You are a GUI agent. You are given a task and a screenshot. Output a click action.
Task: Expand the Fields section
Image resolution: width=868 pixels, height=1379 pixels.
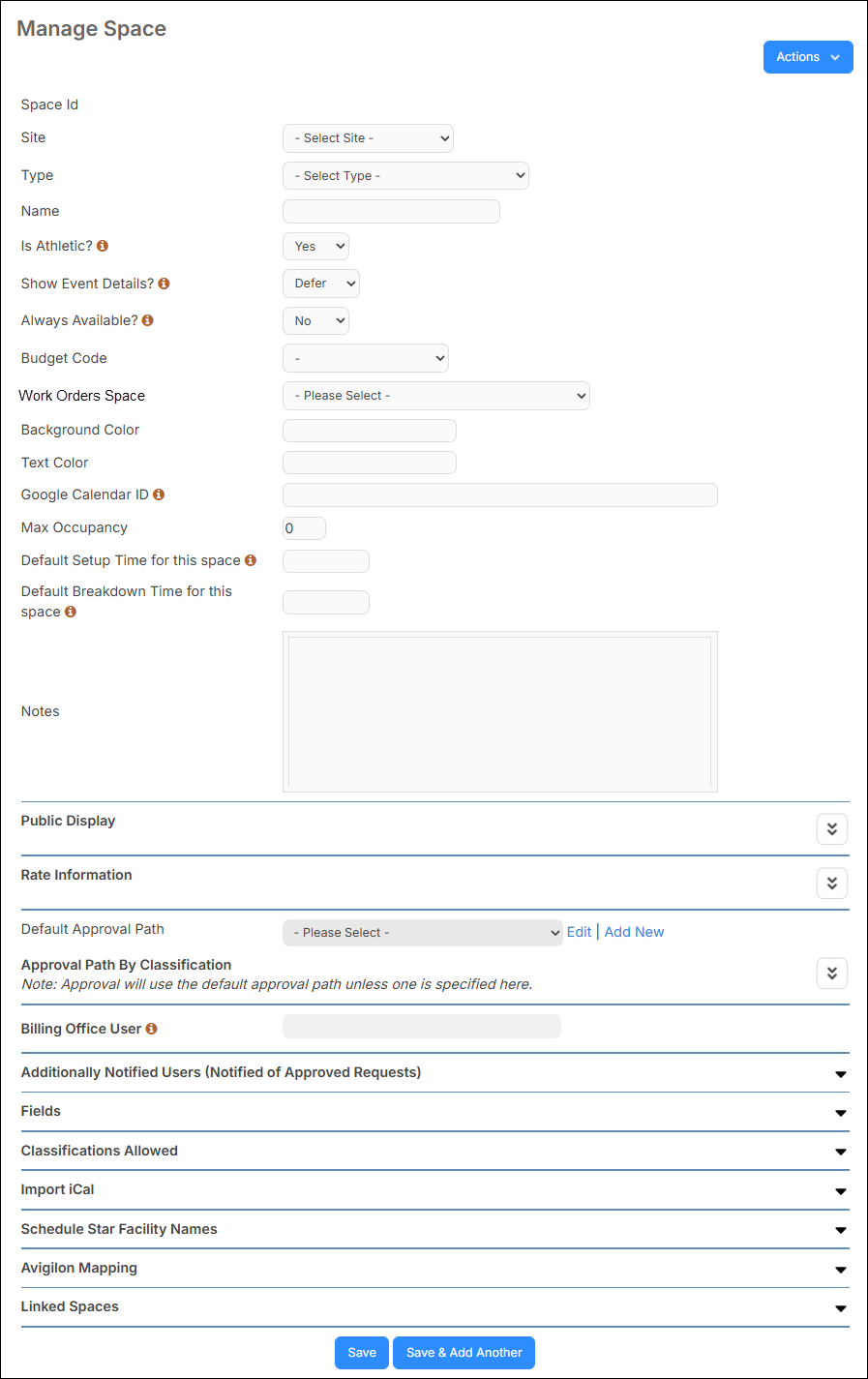(x=841, y=1113)
